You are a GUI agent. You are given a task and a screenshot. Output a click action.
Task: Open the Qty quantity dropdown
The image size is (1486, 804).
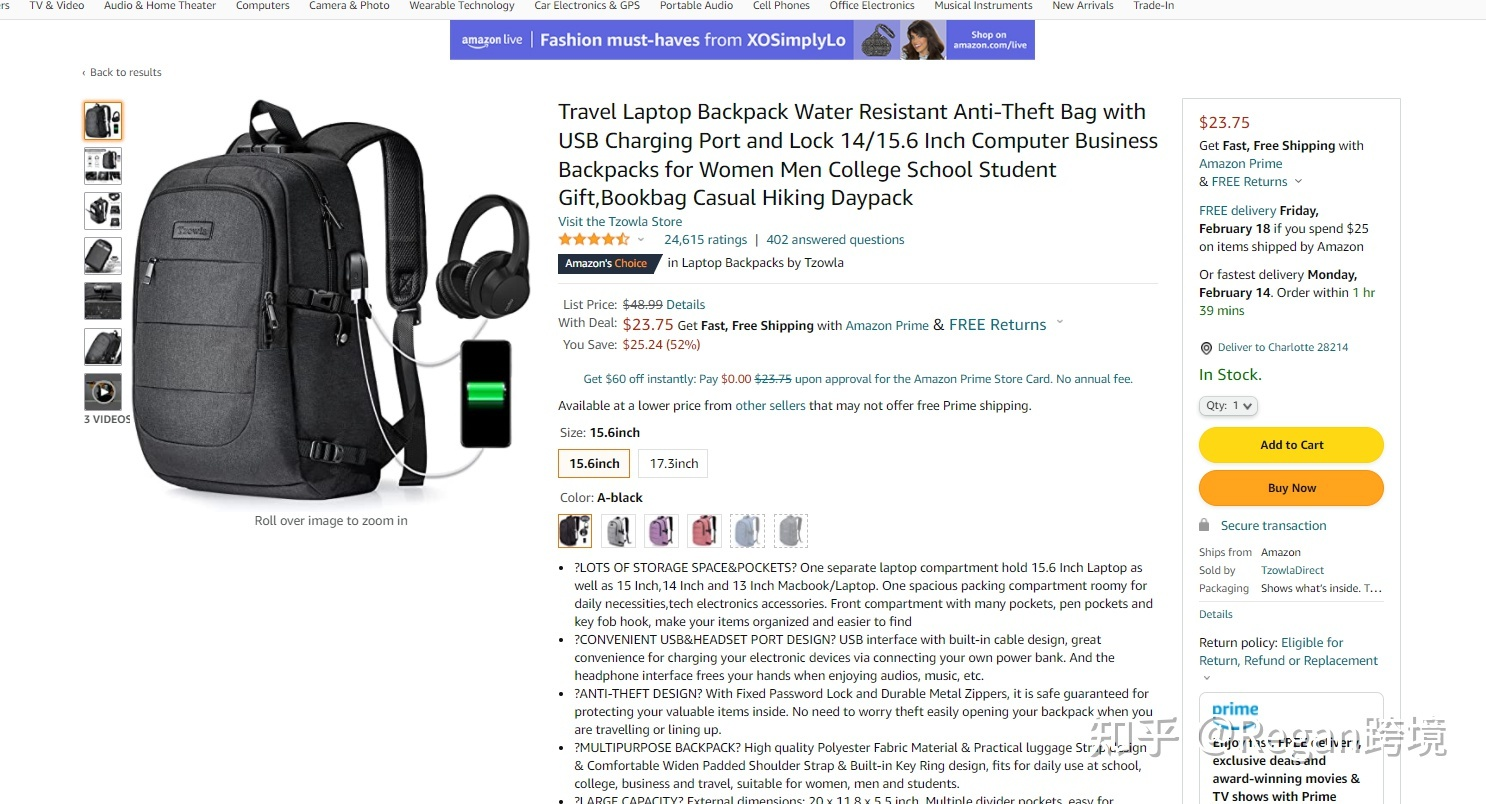(1228, 406)
